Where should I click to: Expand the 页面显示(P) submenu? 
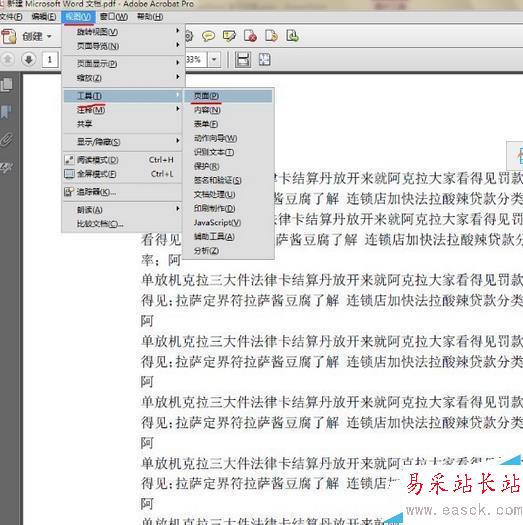pyautogui.click(x=123, y=63)
